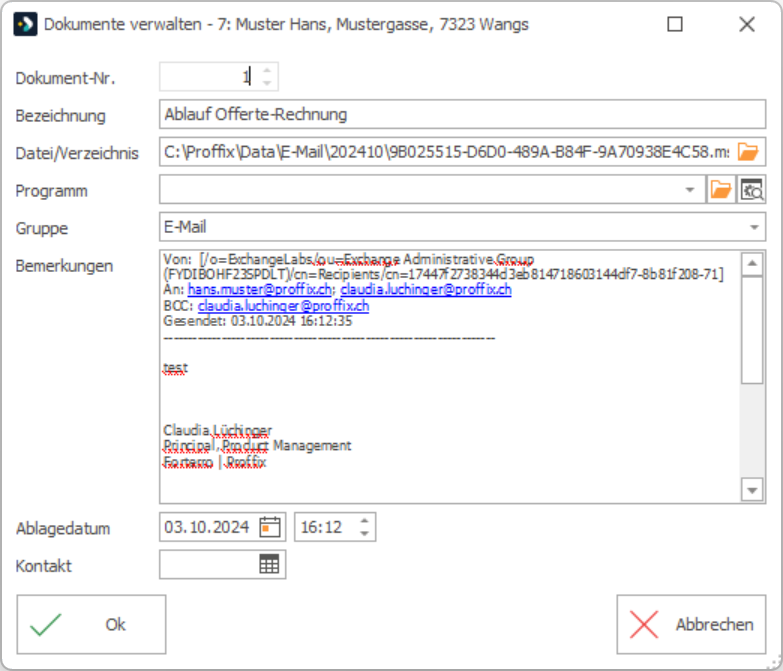Open the folder icon beside the Programm dropdown
Image resolution: width=783 pixels, height=671 pixels.
point(721,190)
